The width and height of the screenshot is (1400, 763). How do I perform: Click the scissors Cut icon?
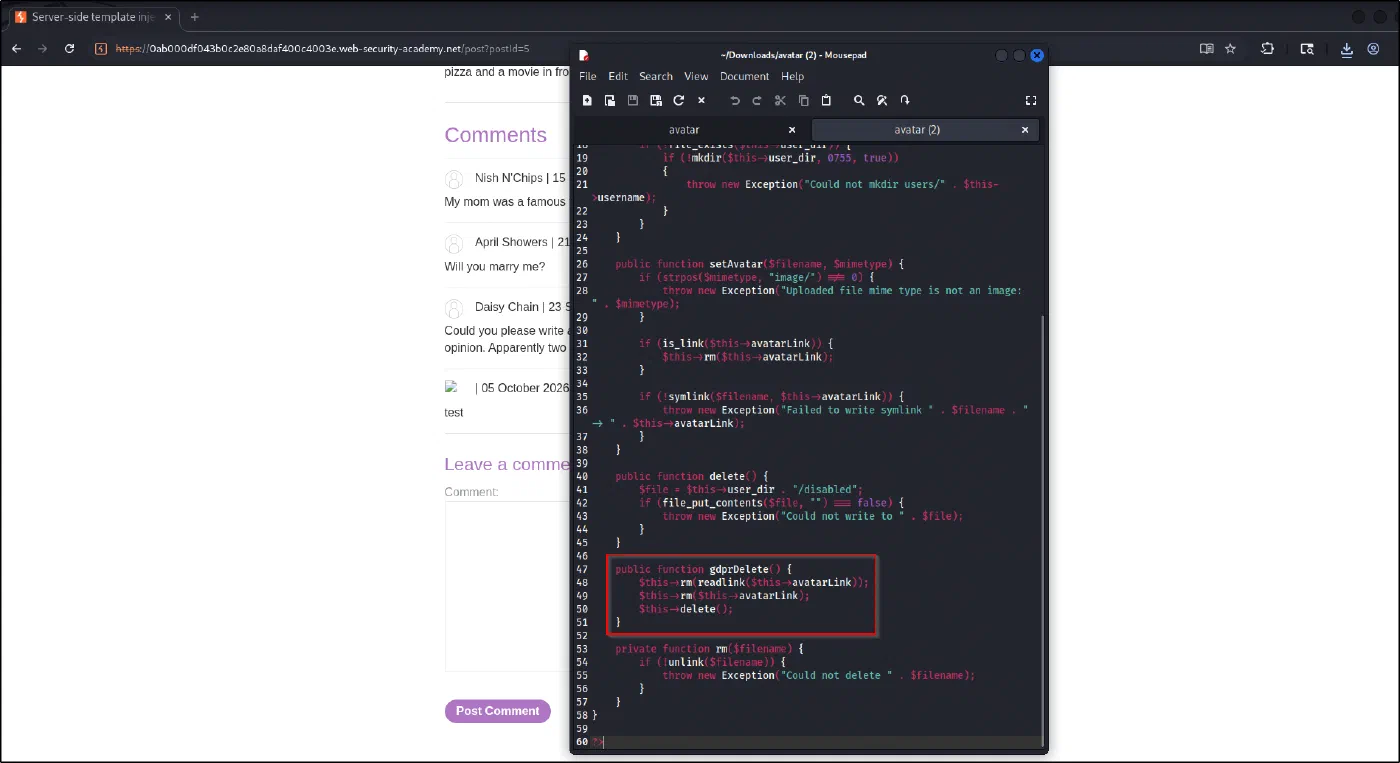point(781,100)
